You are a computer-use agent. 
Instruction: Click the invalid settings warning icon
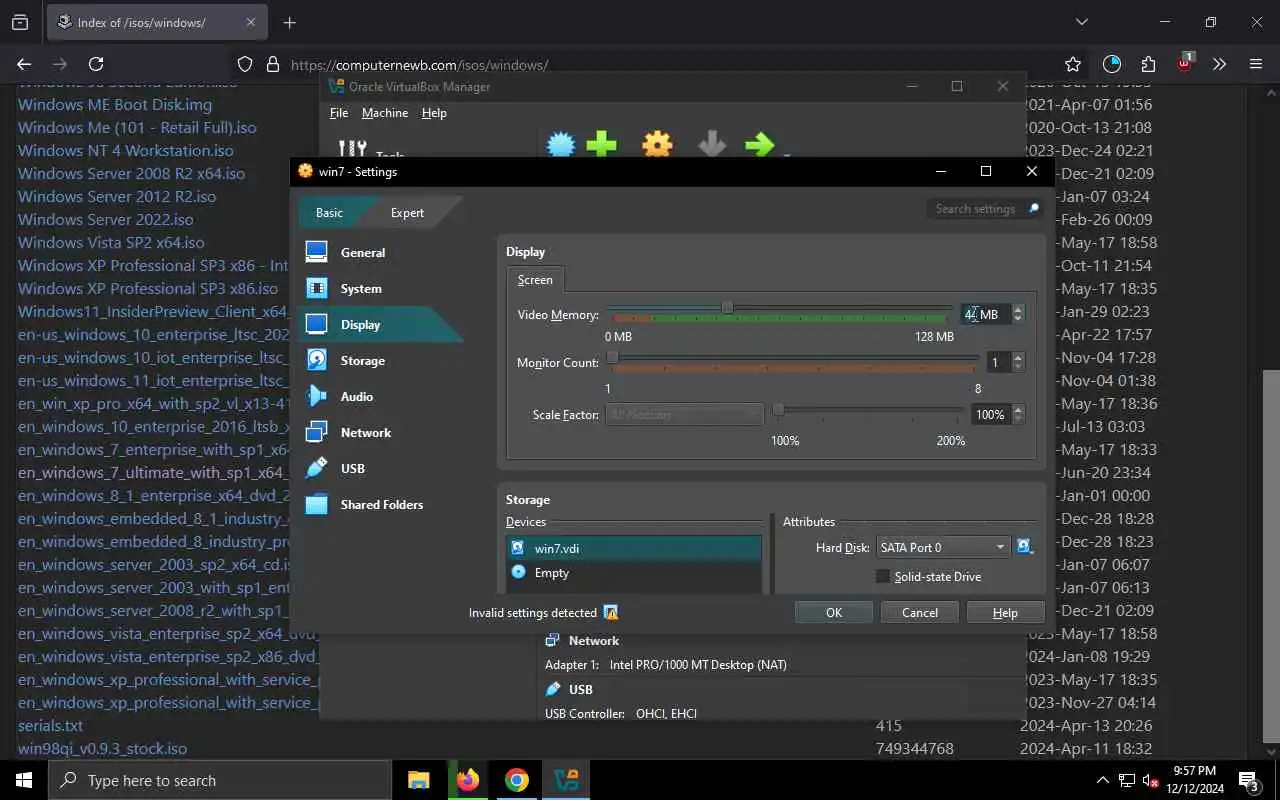[611, 613]
